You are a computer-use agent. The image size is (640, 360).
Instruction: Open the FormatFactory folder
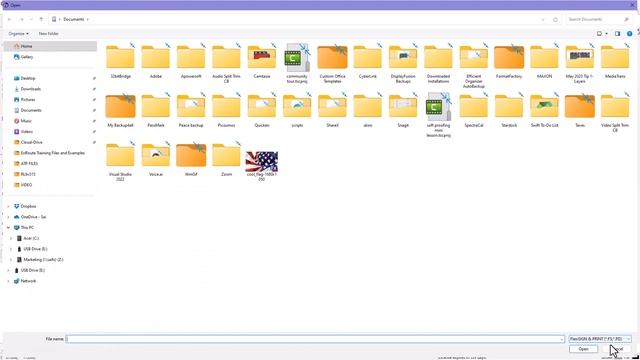point(509,61)
